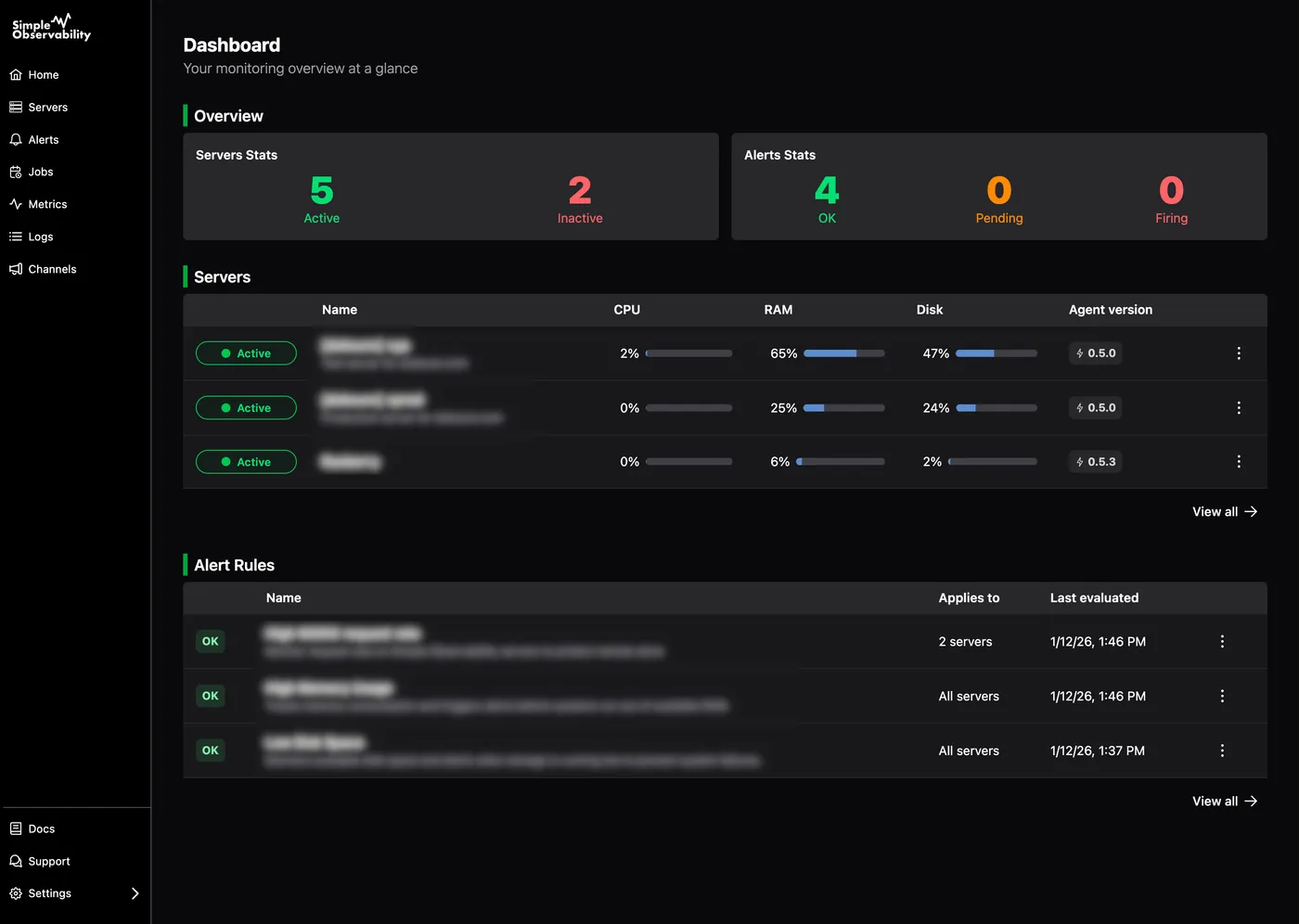Click the OK badge on the Low Disk Space rule
The image size is (1299, 924).
(x=210, y=751)
